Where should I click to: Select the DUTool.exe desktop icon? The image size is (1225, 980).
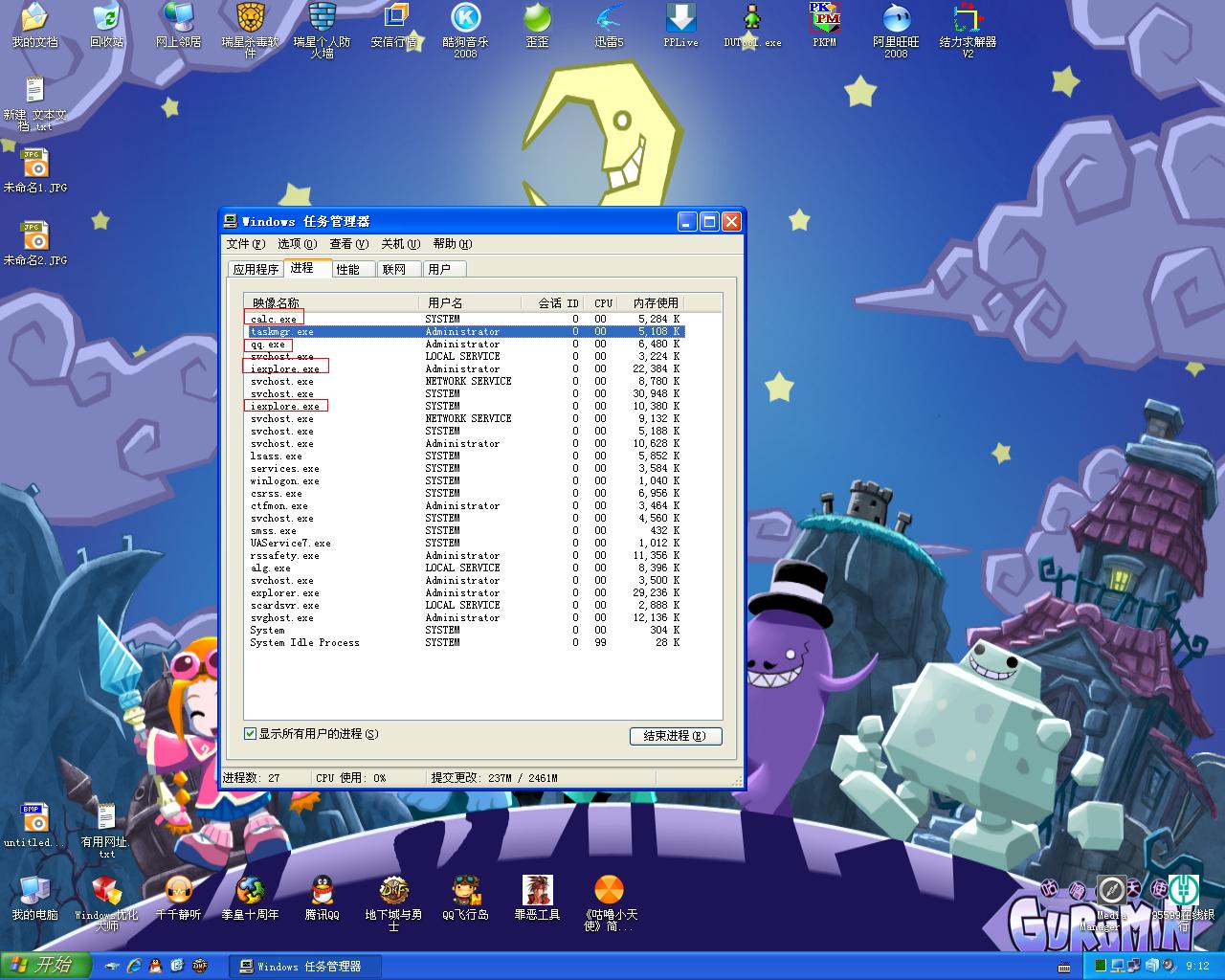pyautogui.click(x=753, y=26)
